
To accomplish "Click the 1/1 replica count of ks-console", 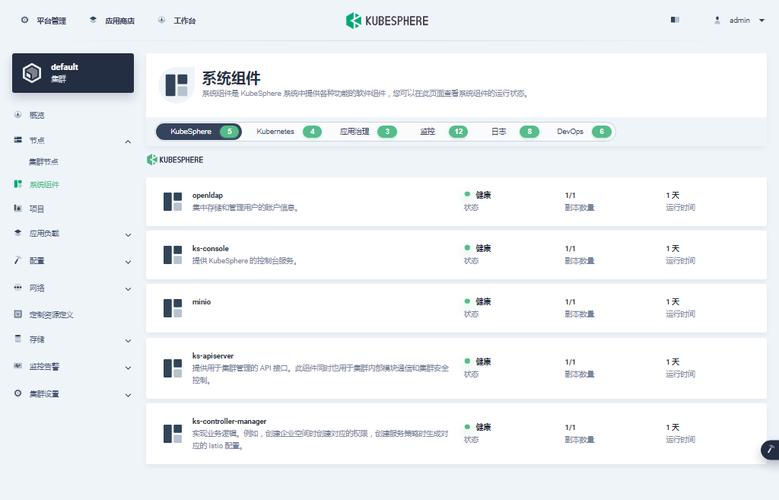I will [x=570, y=249].
